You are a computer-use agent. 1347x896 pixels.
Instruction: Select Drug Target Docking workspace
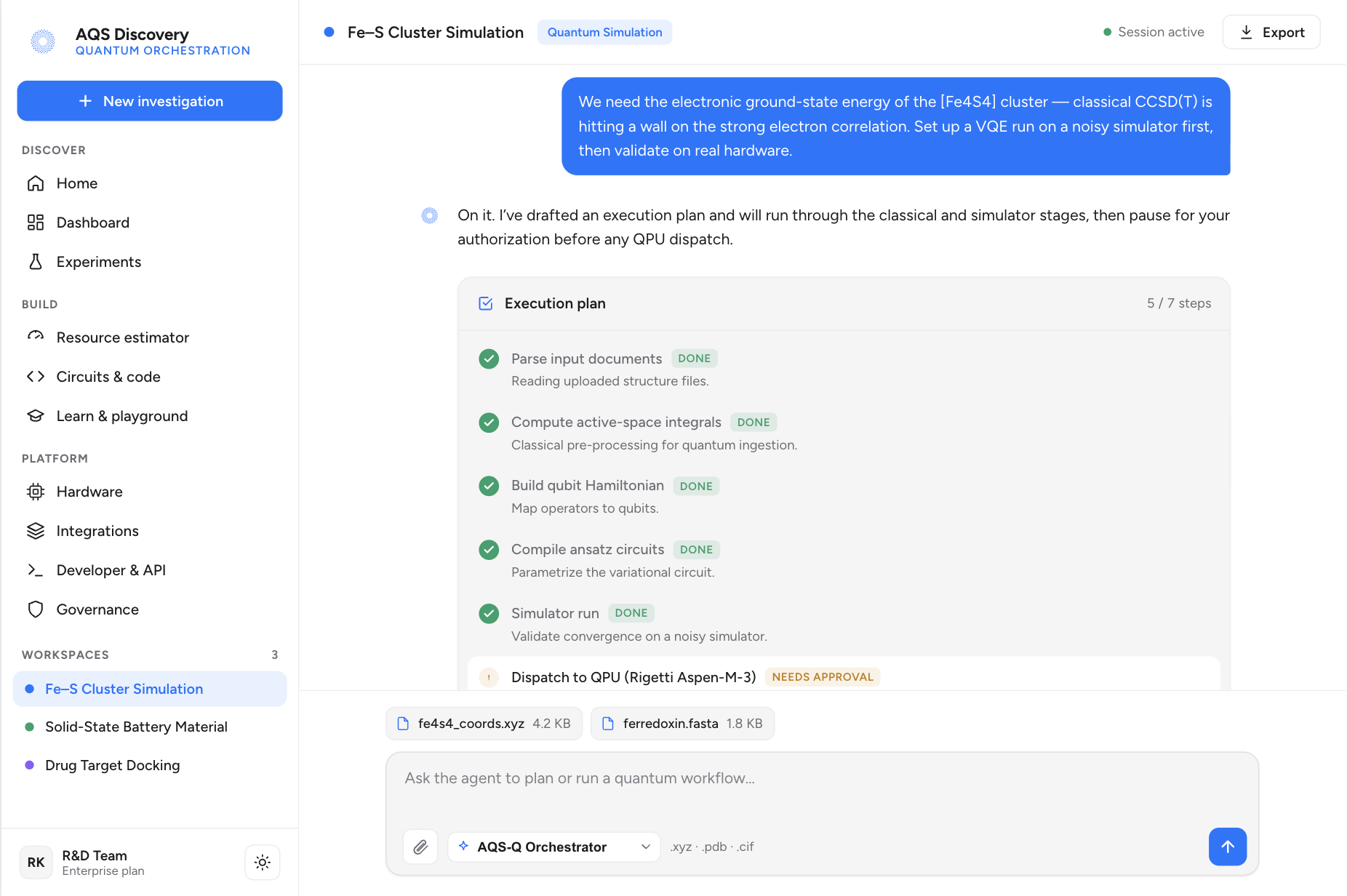(150, 765)
